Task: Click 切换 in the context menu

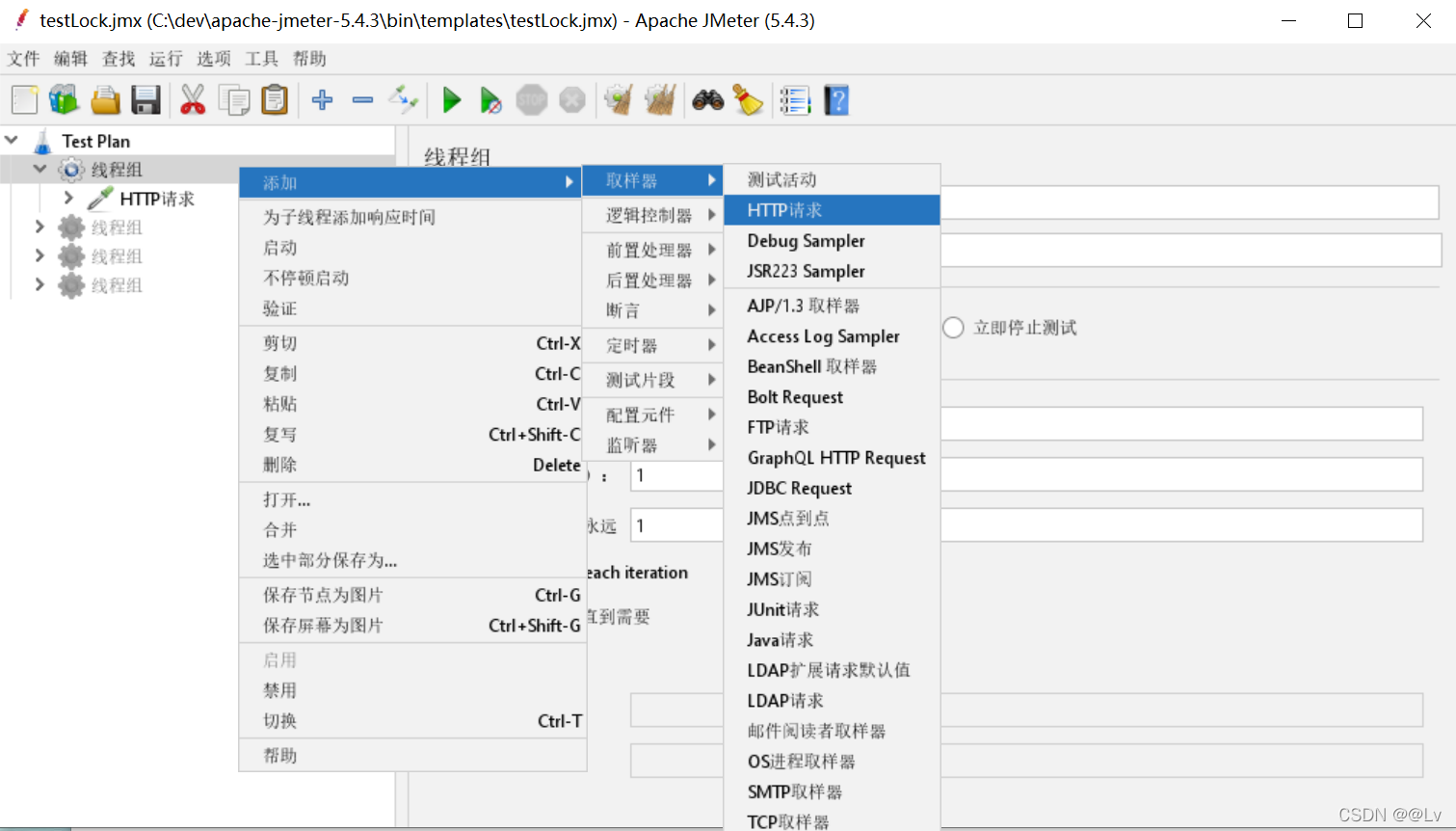Action: click(x=412, y=721)
